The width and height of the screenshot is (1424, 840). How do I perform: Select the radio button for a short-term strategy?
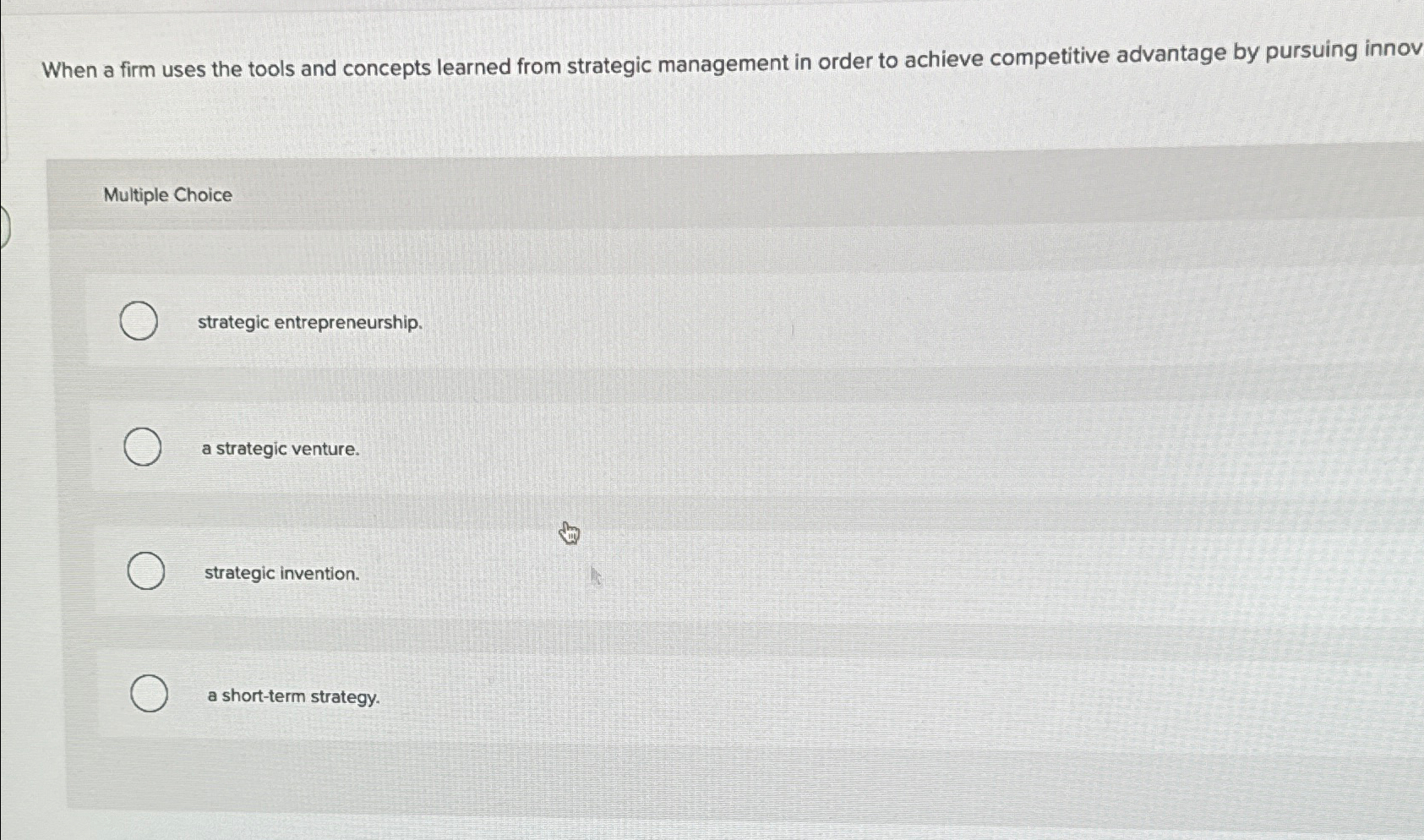click(x=150, y=695)
